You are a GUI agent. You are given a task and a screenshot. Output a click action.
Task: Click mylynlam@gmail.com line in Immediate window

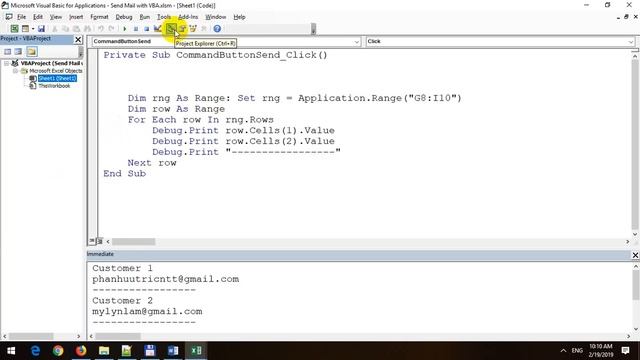coord(147,311)
